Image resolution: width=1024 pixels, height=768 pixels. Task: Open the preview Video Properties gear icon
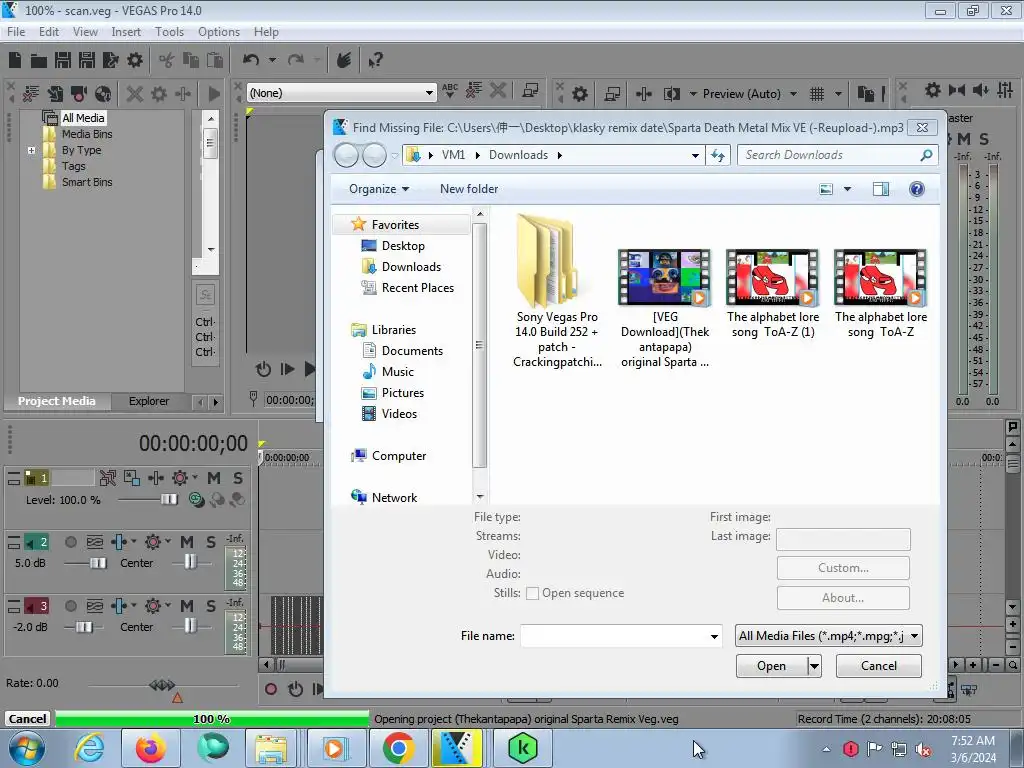tap(580, 94)
